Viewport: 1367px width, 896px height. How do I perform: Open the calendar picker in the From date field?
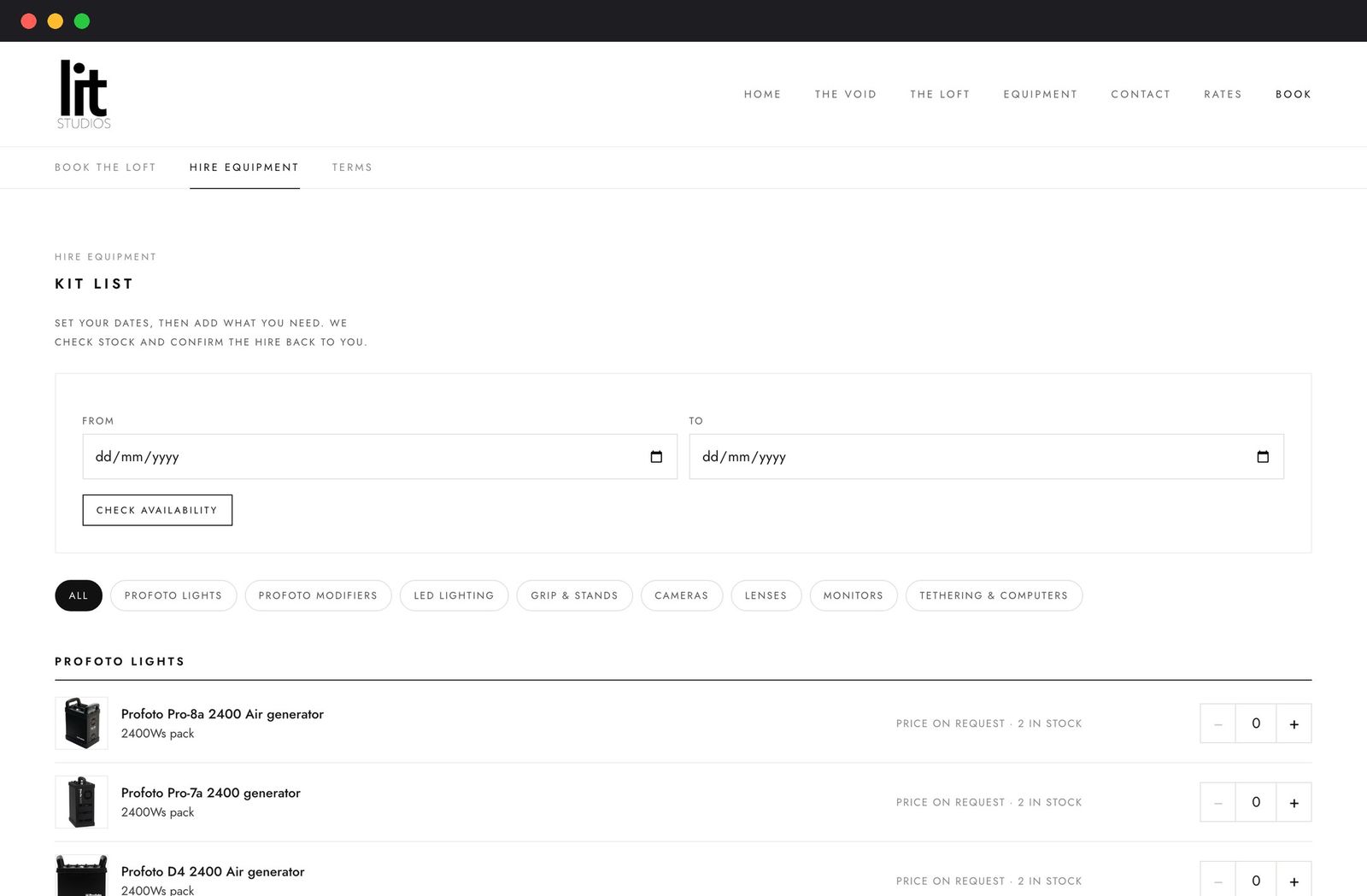point(656,457)
